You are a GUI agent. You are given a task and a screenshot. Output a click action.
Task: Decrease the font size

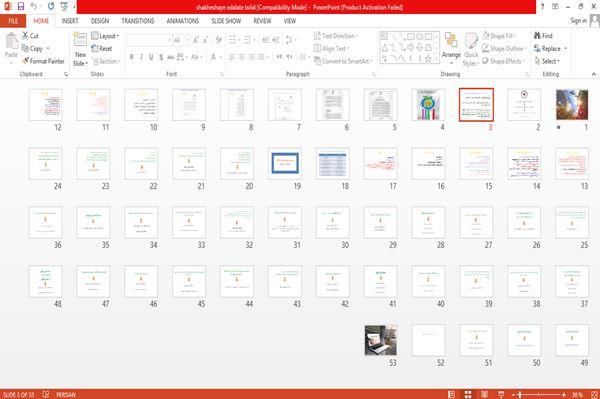click(x=205, y=40)
